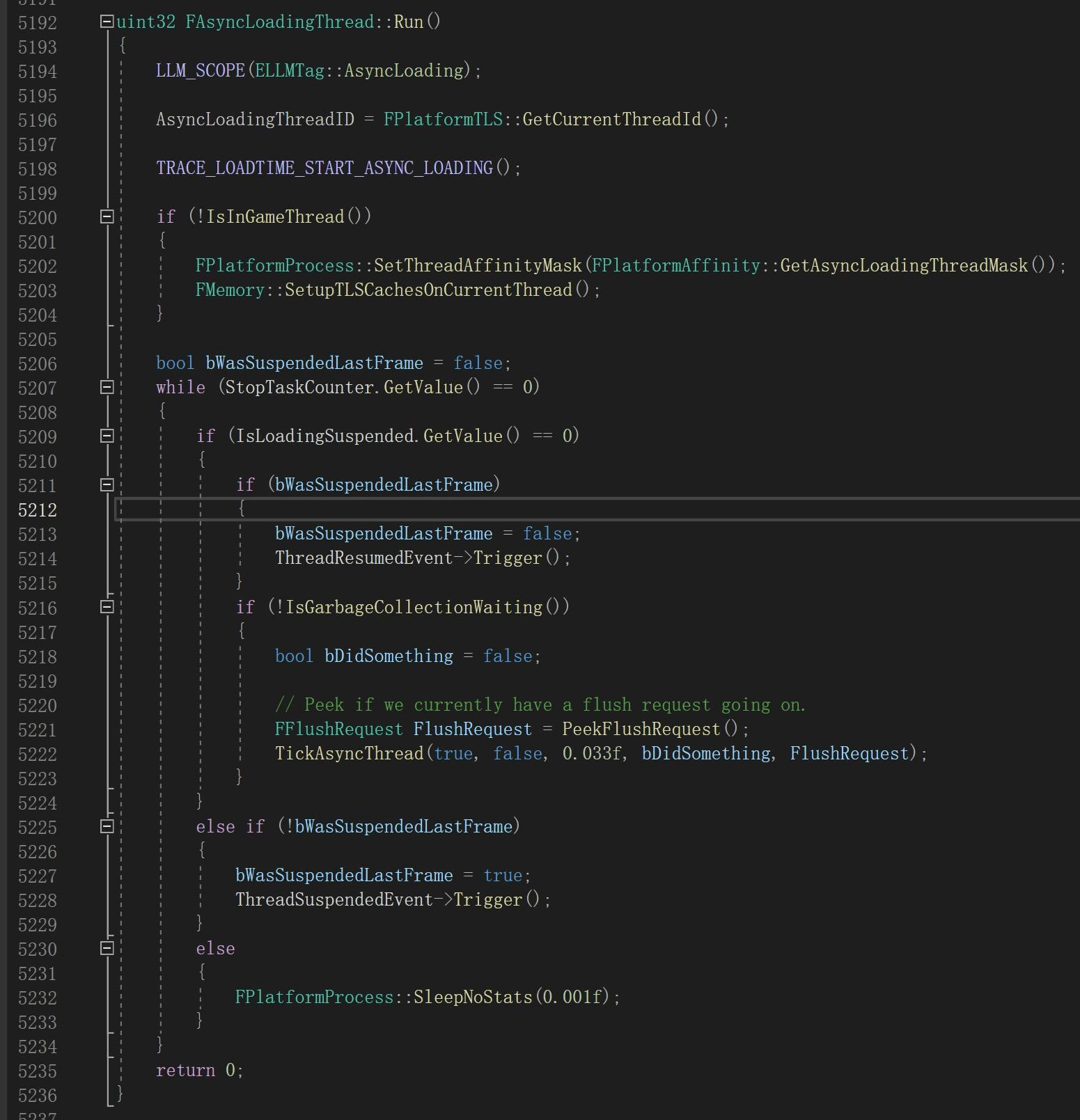
Task: Fold the else if (!bWasSuspendedLastFrame) block
Action: coord(107,826)
